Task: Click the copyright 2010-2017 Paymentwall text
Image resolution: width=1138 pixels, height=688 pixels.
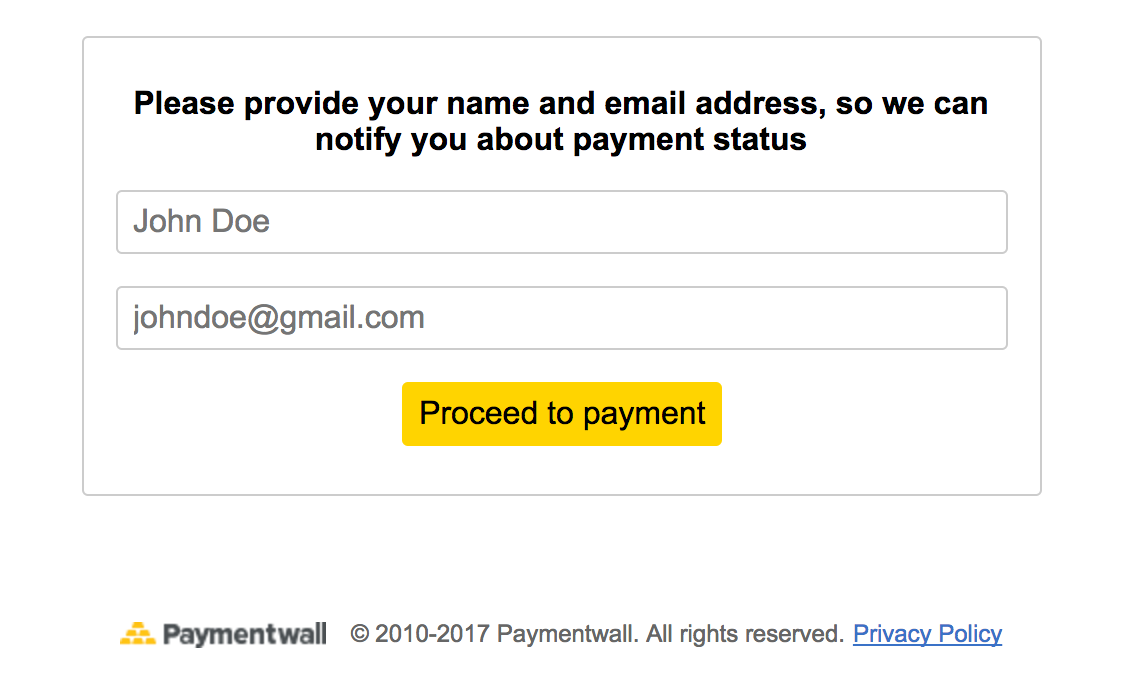Action: (x=494, y=634)
